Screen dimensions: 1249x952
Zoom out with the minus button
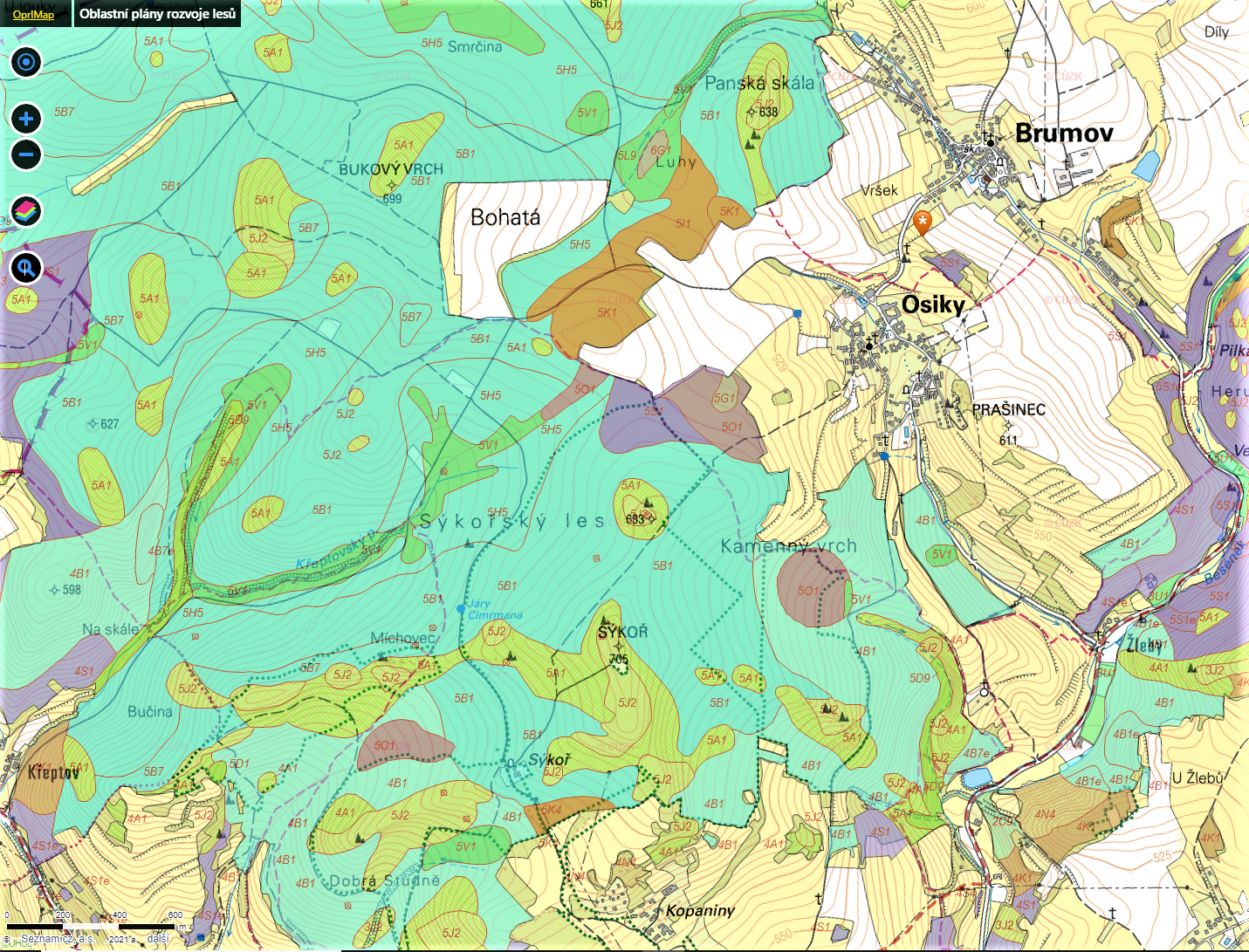click(26, 155)
